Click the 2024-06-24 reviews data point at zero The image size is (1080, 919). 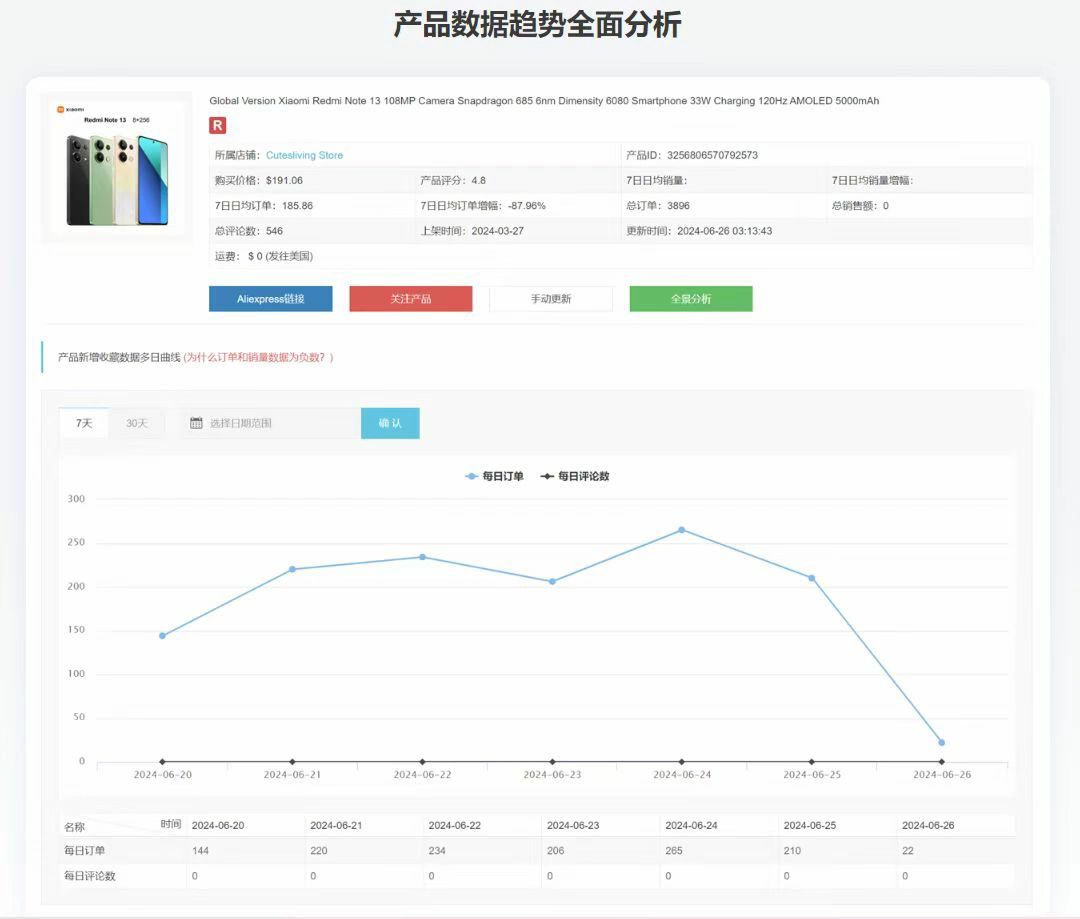pos(682,761)
